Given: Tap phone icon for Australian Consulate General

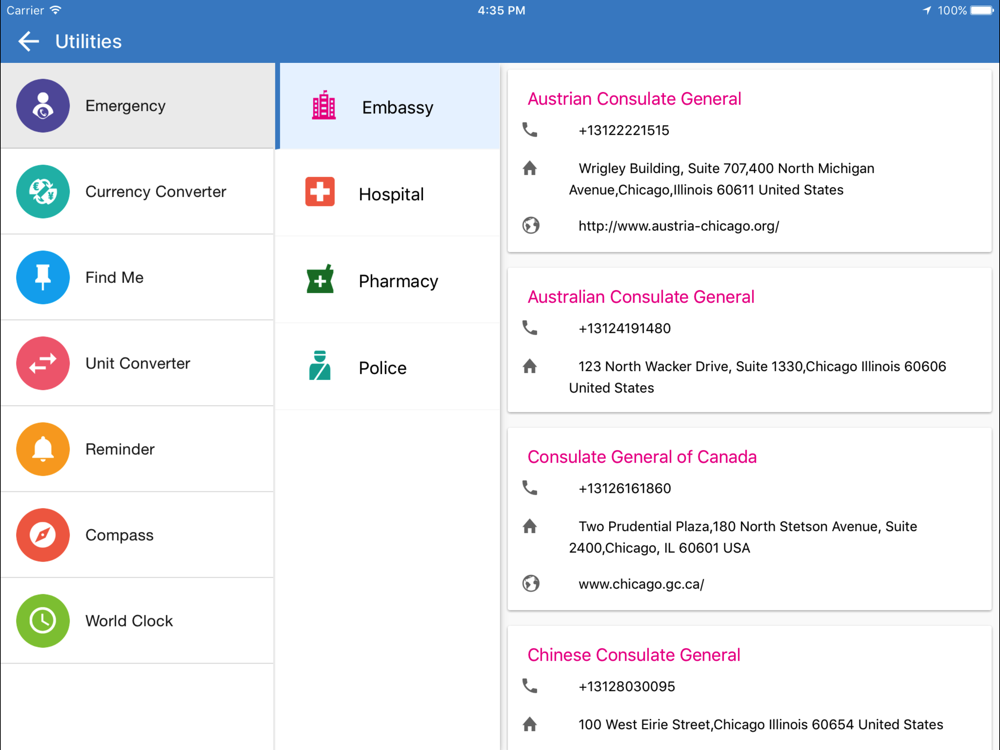Looking at the screenshot, I should [x=530, y=328].
